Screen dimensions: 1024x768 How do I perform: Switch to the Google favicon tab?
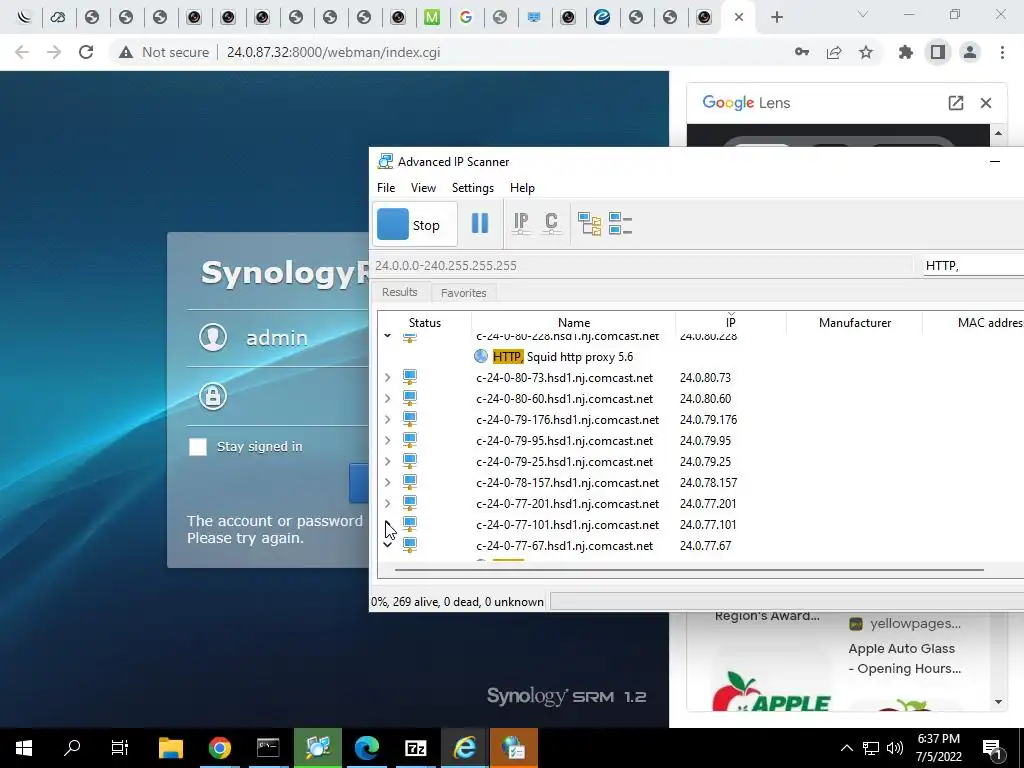pyautogui.click(x=466, y=17)
